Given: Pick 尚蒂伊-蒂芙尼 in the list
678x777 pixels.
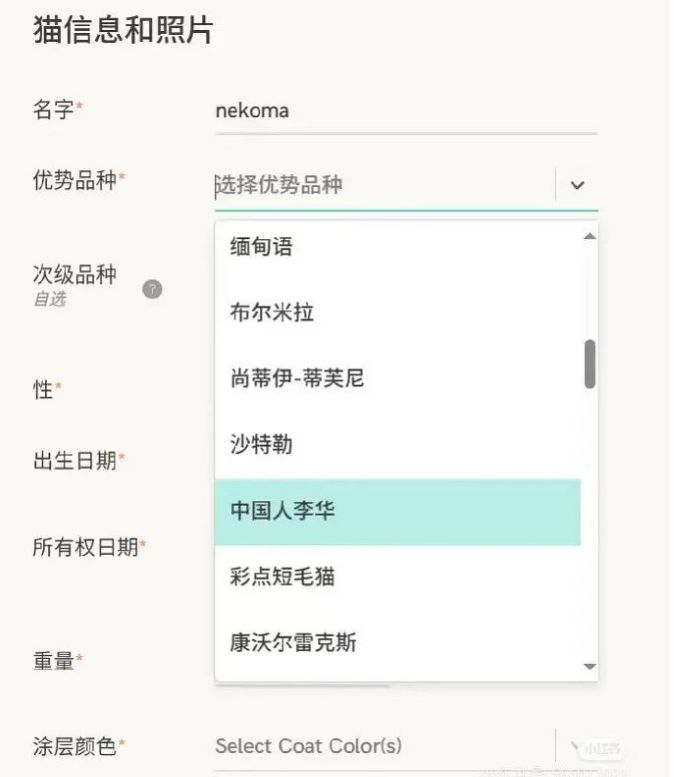Looking at the screenshot, I should coord(397,378).
